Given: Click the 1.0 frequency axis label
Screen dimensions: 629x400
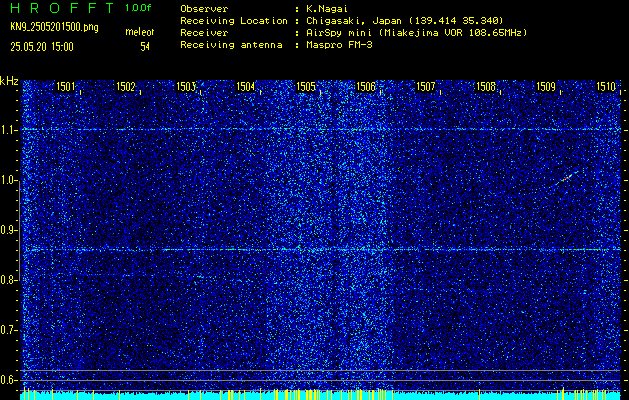Looking at the screenshot, I should click(8, 181).
